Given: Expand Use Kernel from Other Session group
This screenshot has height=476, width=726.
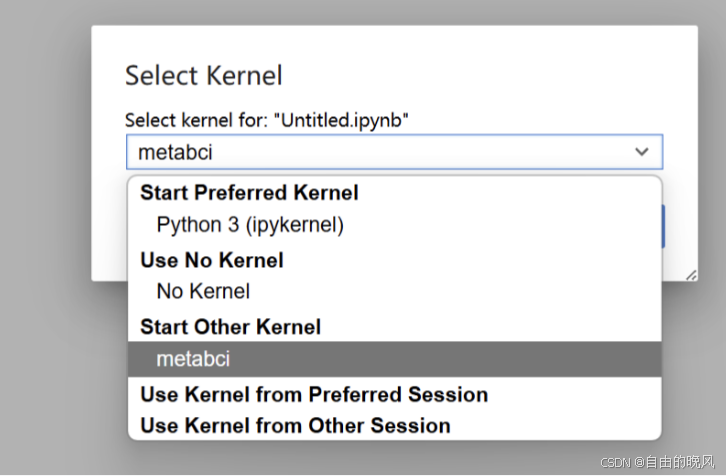Looking at the screenshot, I should [295, 426].
